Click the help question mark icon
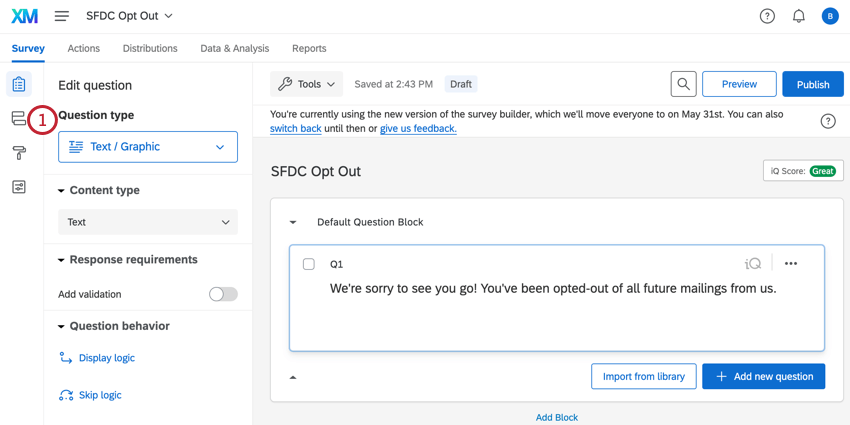Image resolution: width=850 pixels, height=425 pixels. coord(767,16)
